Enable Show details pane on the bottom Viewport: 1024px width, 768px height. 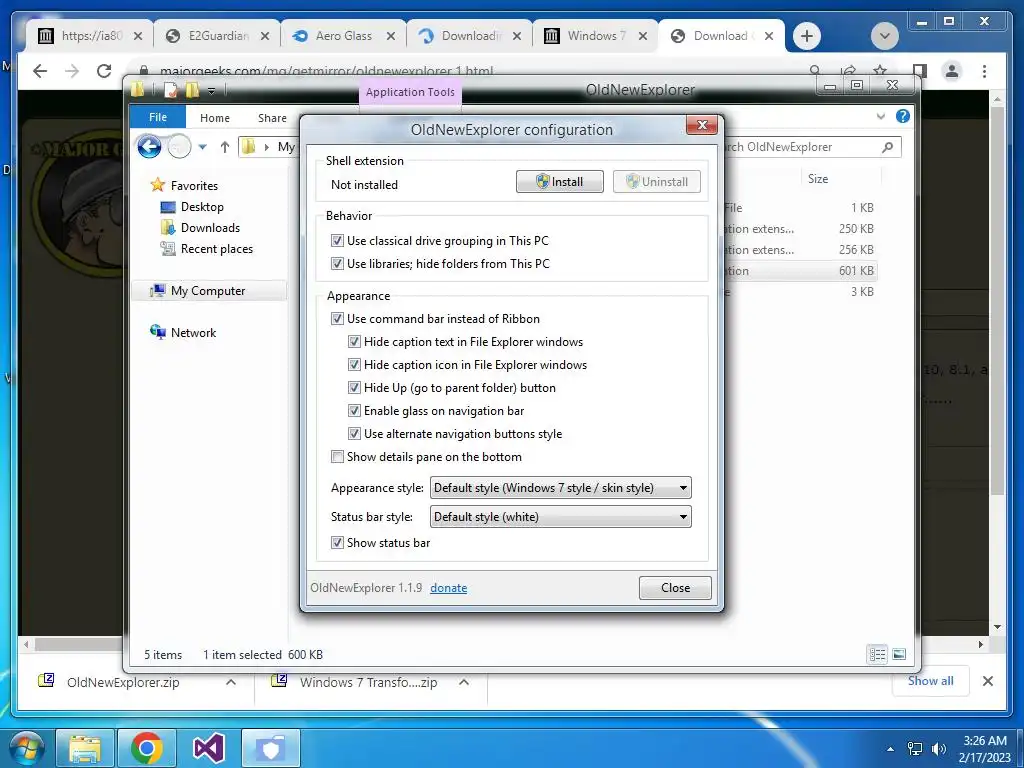tap(337, 456)
